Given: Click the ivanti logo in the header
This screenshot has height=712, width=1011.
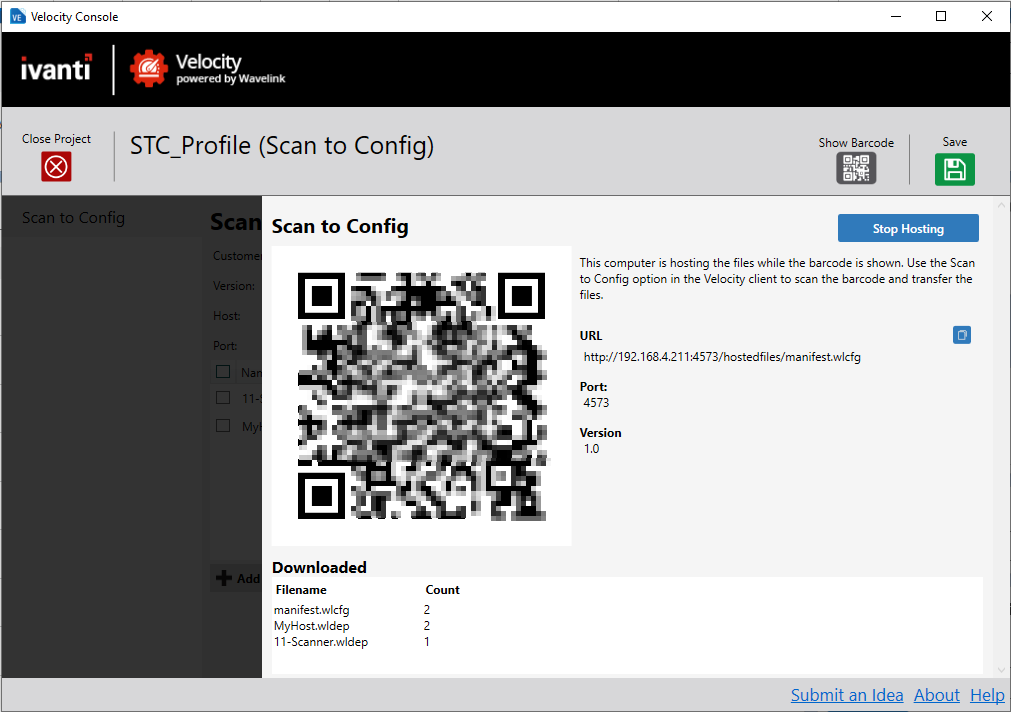Looking at the screenshot, I should coord(55,69).
